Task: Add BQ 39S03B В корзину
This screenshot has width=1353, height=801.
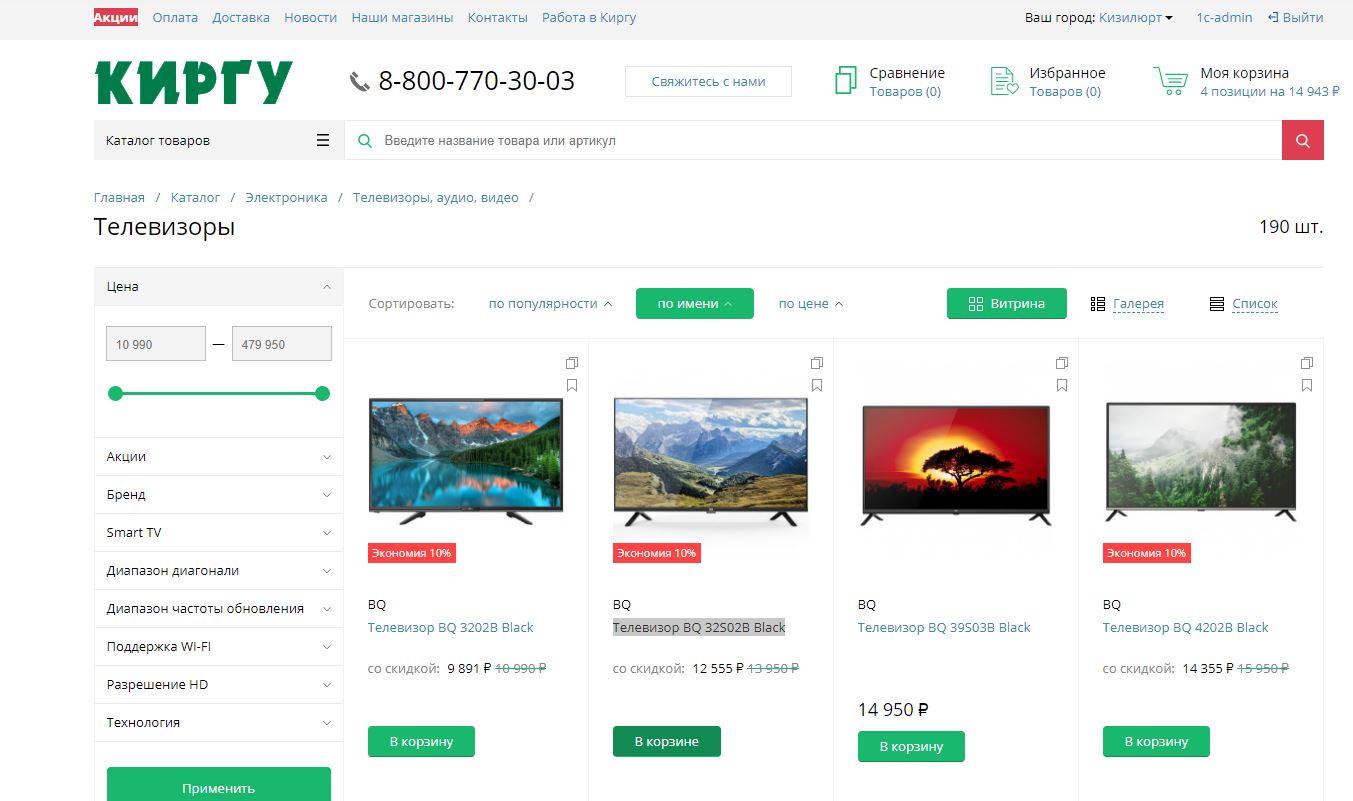Action: [911, 746]
